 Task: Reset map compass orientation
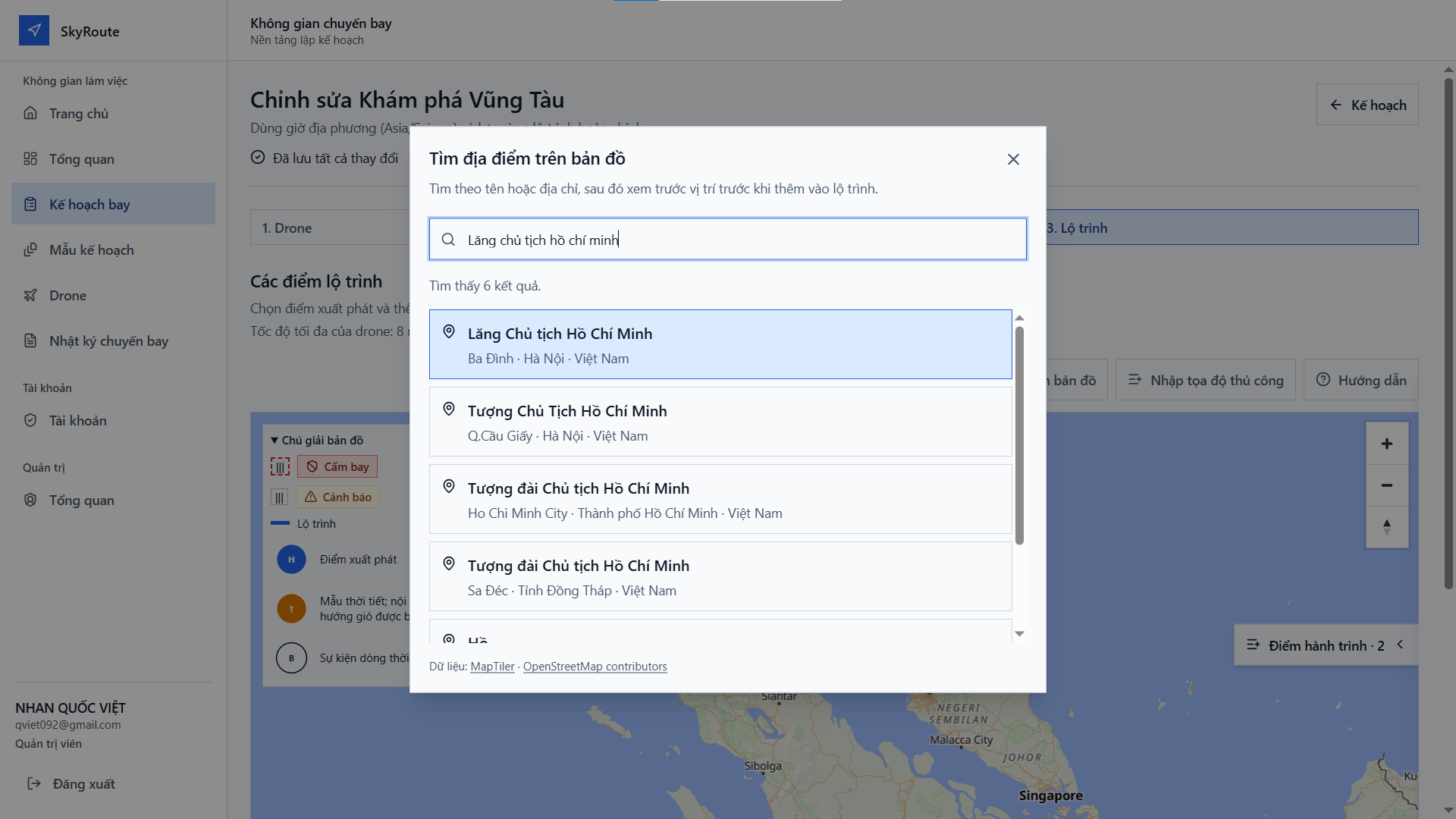click(x=1386, y=527)
